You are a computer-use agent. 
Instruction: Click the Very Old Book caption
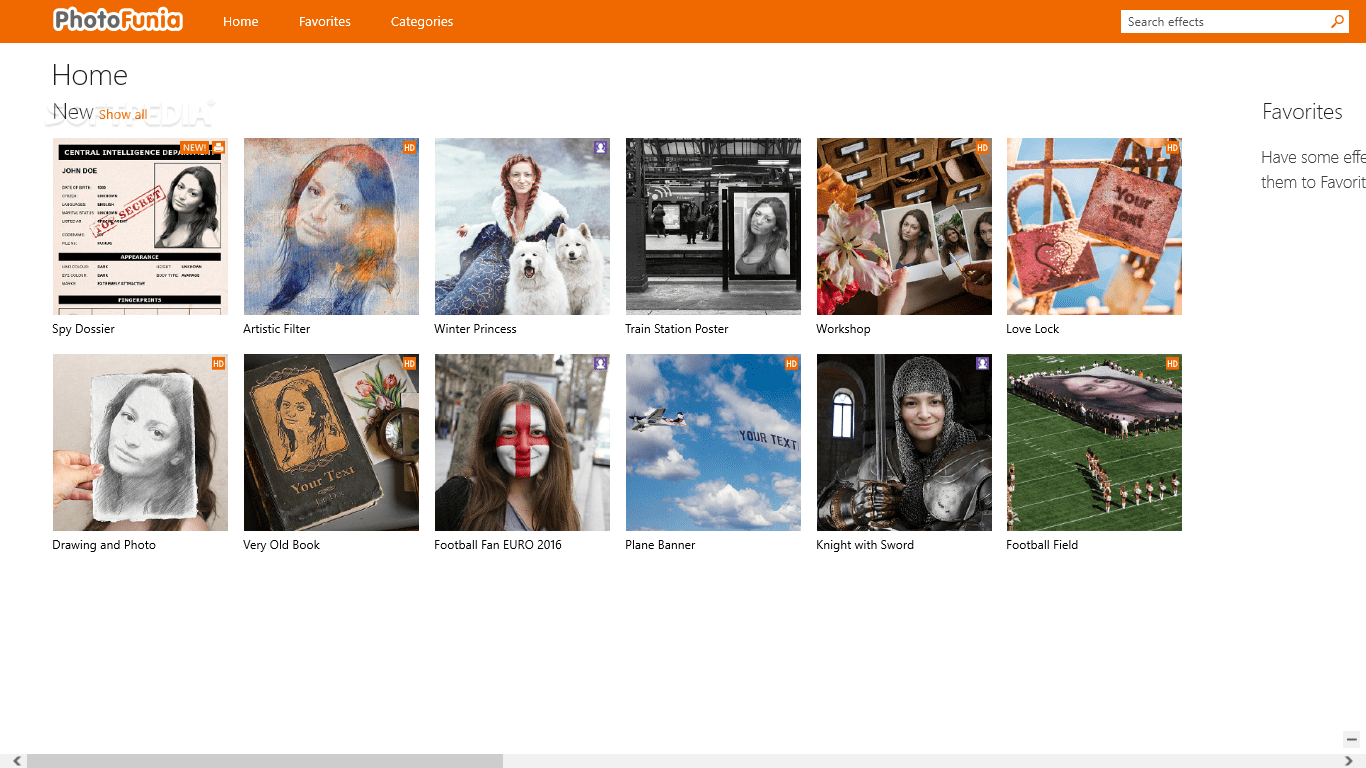click(282, 545)
